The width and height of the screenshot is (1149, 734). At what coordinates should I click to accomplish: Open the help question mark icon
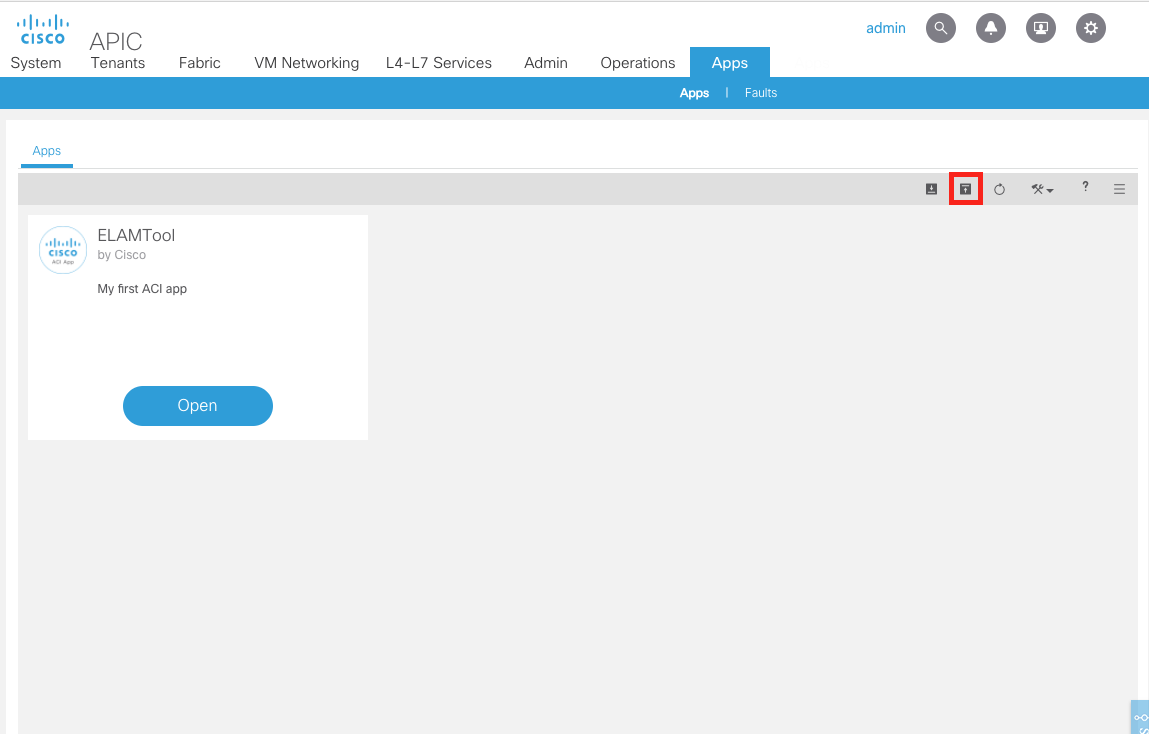pos(1085,187)
